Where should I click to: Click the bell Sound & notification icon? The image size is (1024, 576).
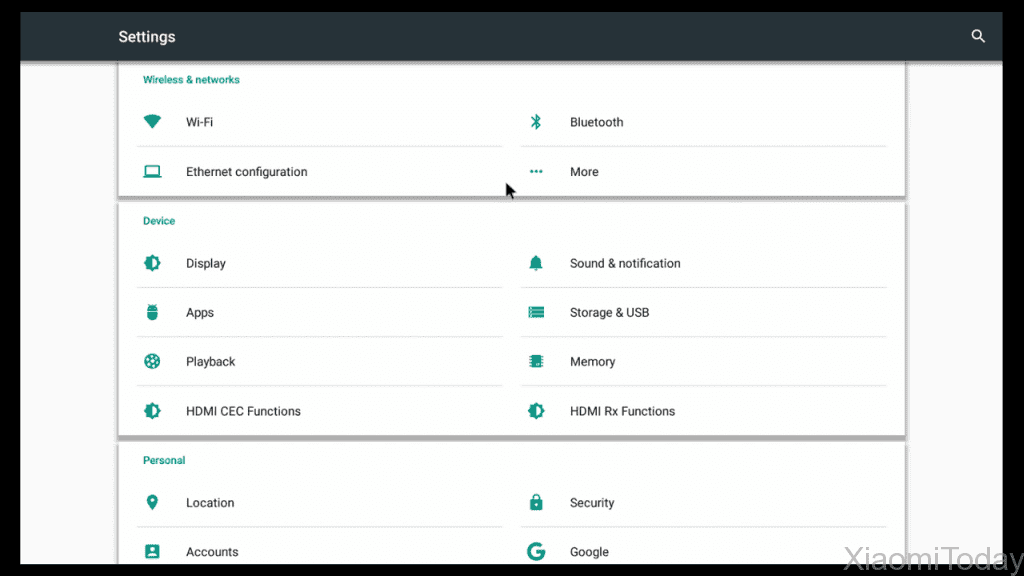click(536, 263)
